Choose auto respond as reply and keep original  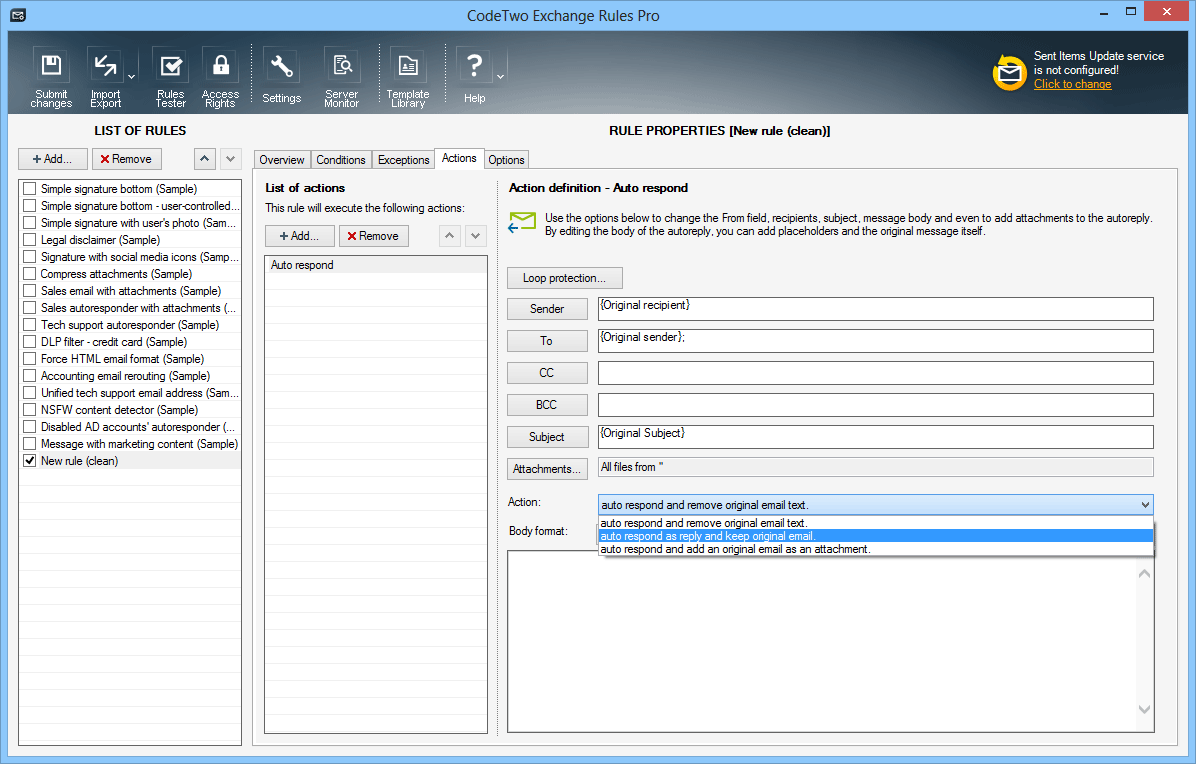click(876, 536)
